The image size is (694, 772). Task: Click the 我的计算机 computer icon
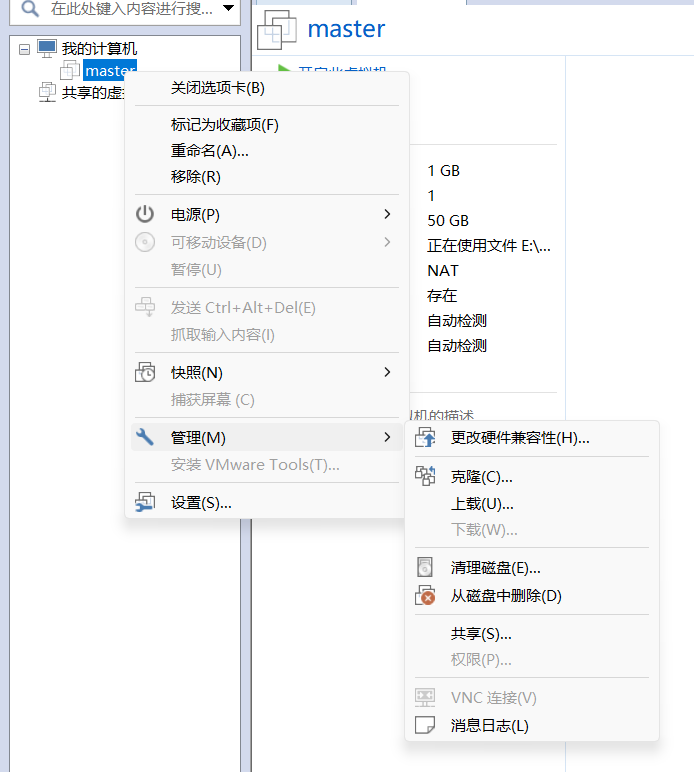(47, 48)
